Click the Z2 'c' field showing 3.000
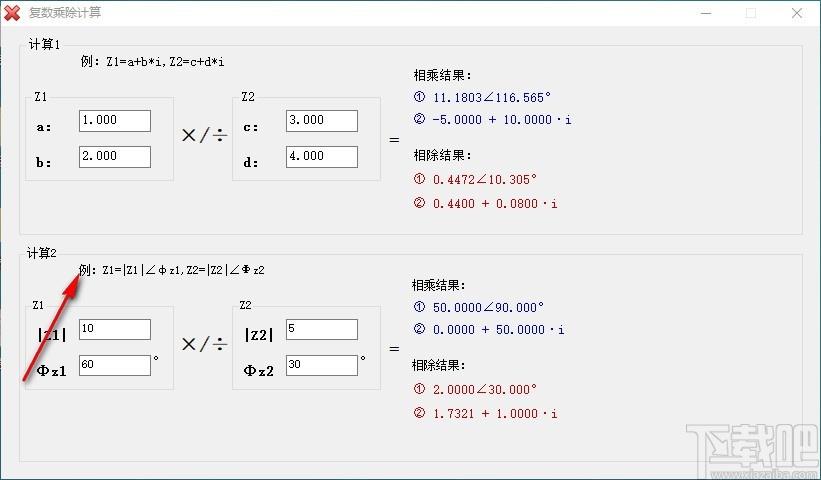This screenshot has height=480, width=821. pos(322,121)
